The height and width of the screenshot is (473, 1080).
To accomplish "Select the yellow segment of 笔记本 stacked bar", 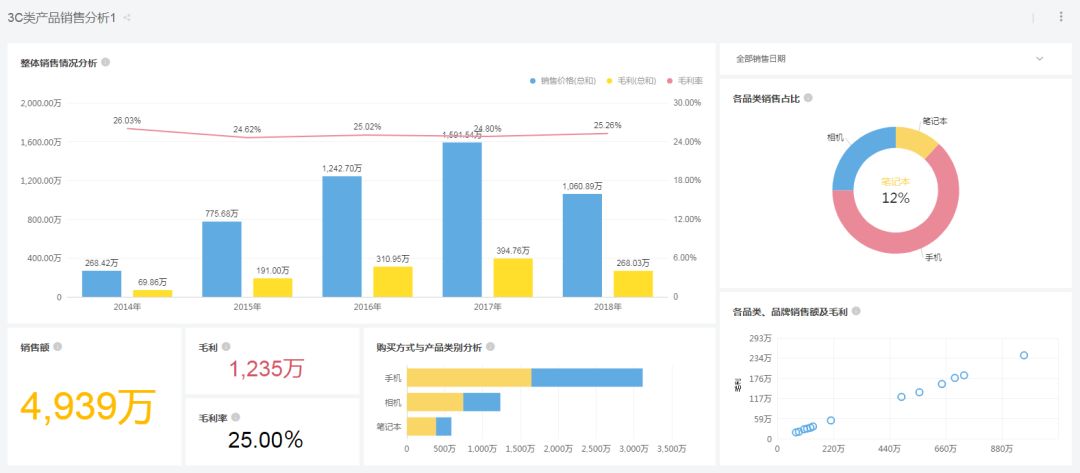I will tap(422, 426).
